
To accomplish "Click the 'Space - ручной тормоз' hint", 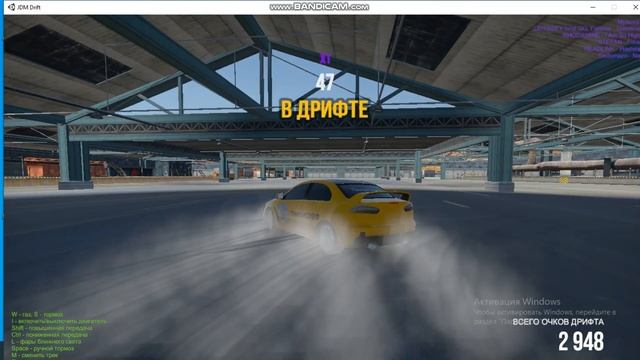I will (43, 349).
